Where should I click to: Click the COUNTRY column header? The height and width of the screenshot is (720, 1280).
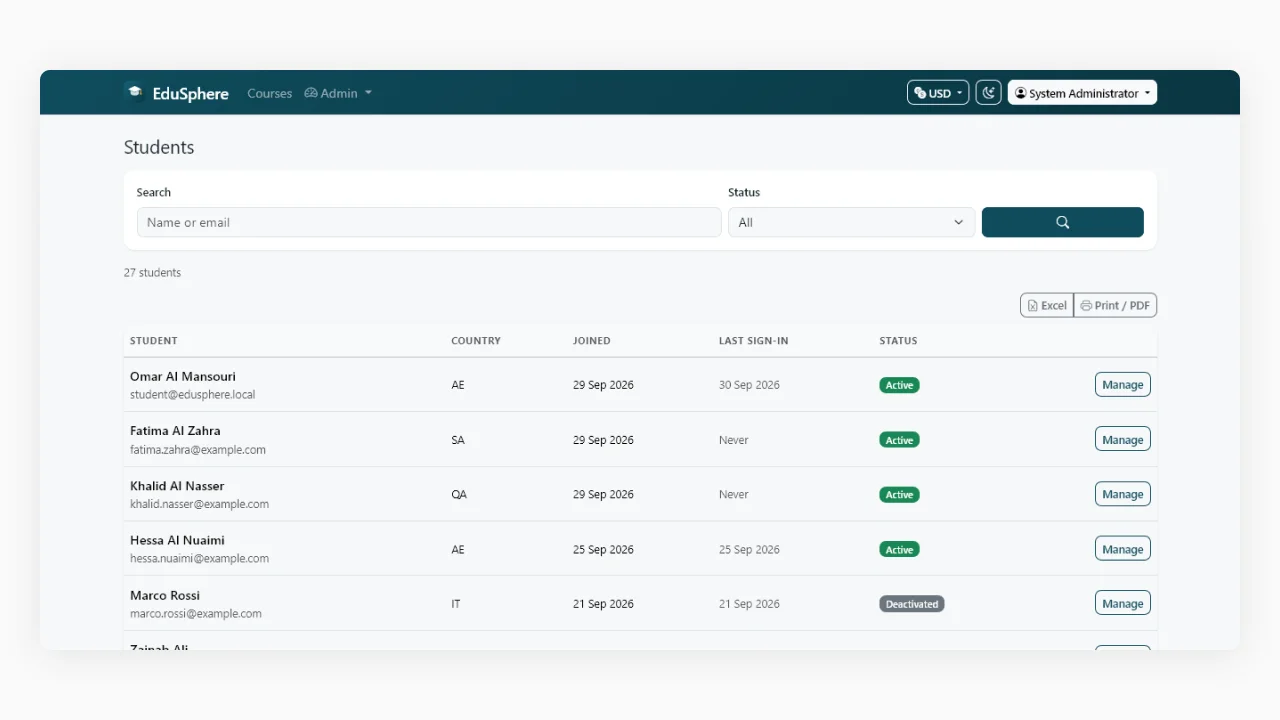tap(476, 341)
